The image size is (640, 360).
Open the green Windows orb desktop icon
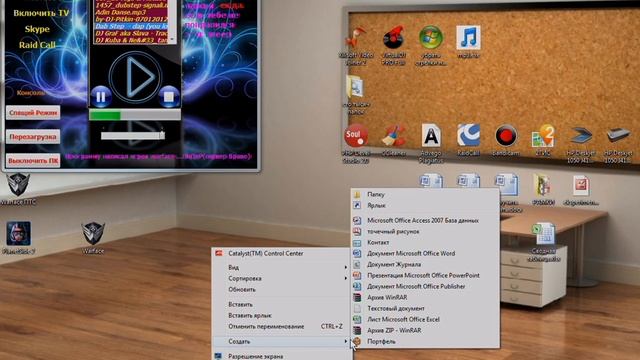pos(431,38)
